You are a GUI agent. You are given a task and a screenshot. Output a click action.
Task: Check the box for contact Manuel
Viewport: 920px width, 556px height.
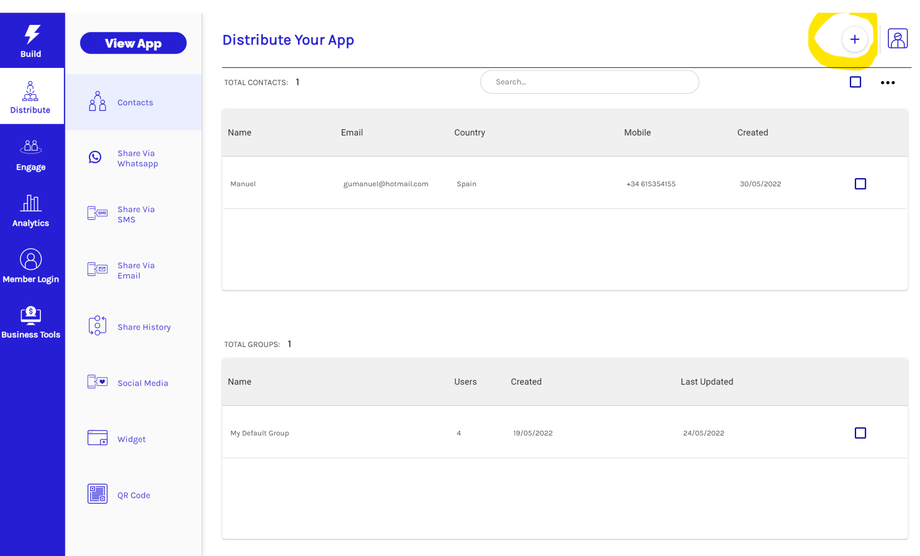tap(860, 184)
